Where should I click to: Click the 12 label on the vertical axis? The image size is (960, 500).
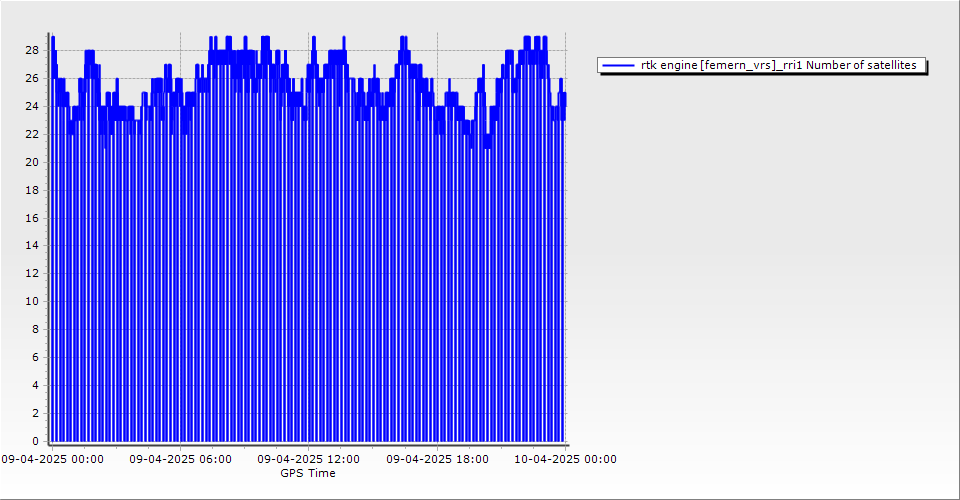(32, 273)
